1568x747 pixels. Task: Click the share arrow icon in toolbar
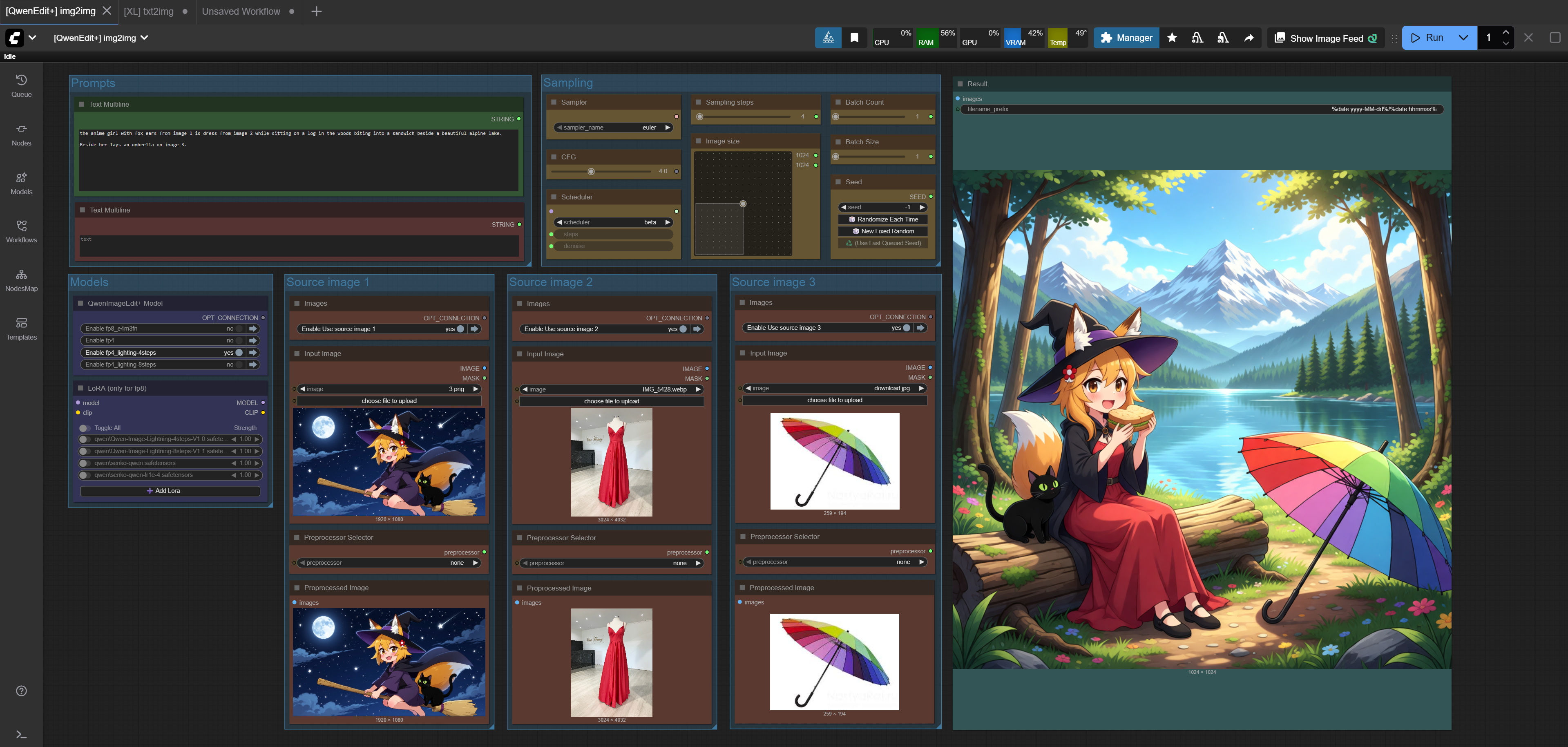1249,38
